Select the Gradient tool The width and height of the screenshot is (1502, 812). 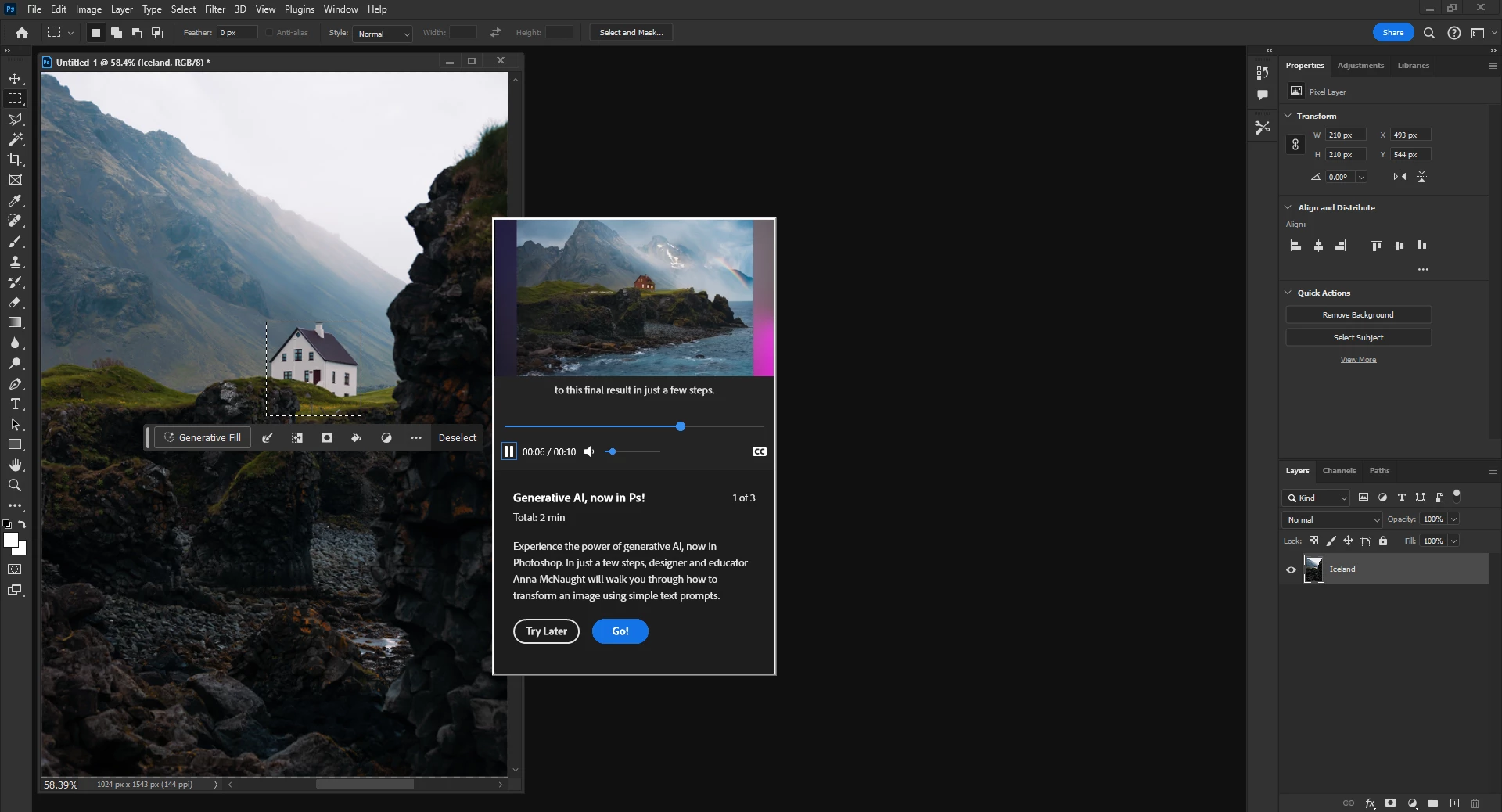pos(15,322)
